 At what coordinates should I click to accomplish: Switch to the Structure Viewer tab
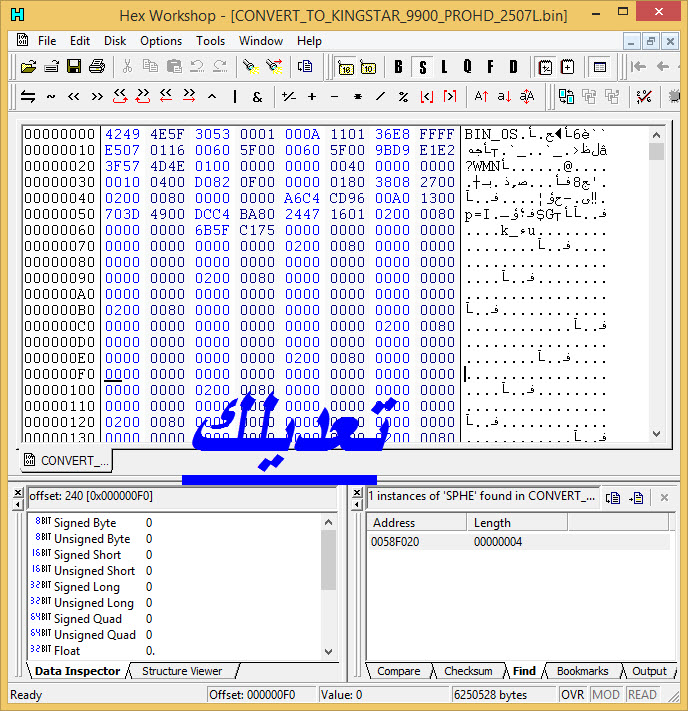point(182,671)
